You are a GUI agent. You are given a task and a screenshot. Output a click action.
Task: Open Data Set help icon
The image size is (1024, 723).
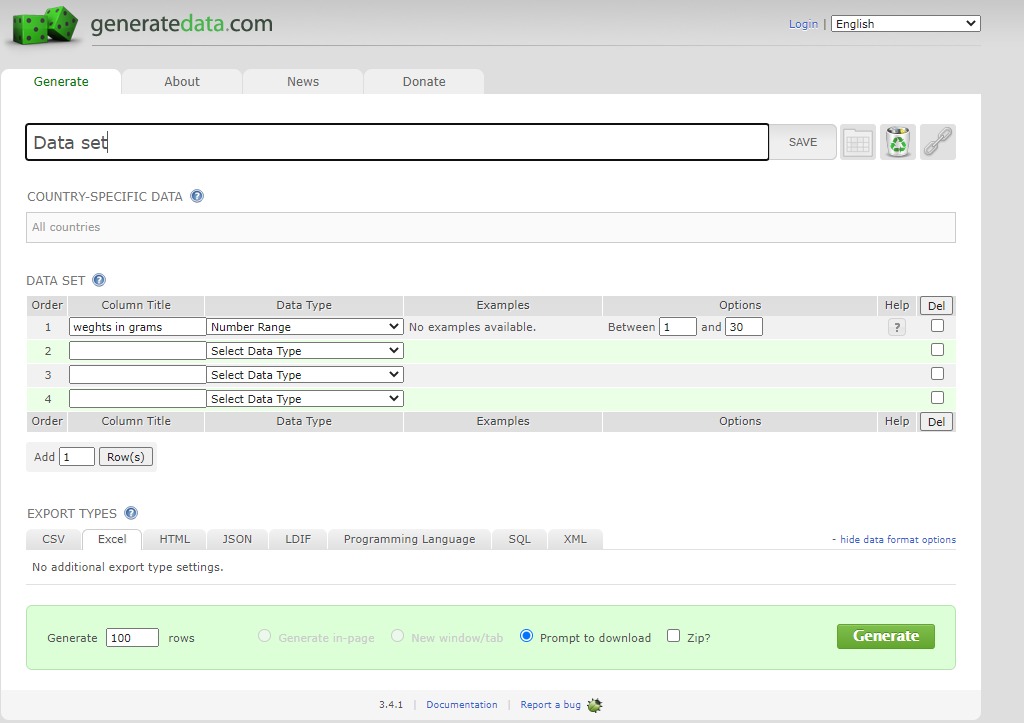click(x=99, y=280)
